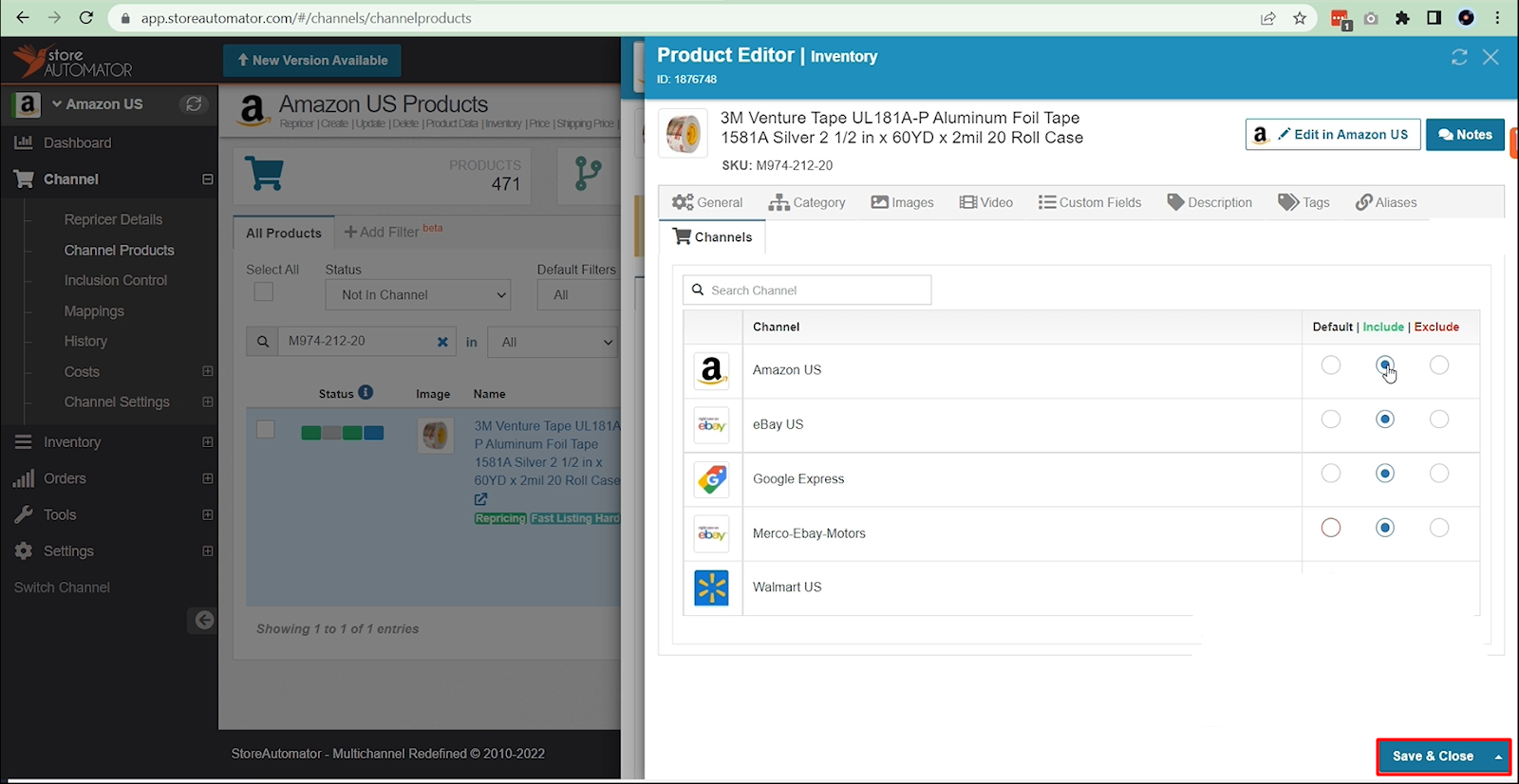This screenshot has width=1519, height=784.
Task: Click the browser back arrow
Action: pyautogui.click(x=23, y=18)
